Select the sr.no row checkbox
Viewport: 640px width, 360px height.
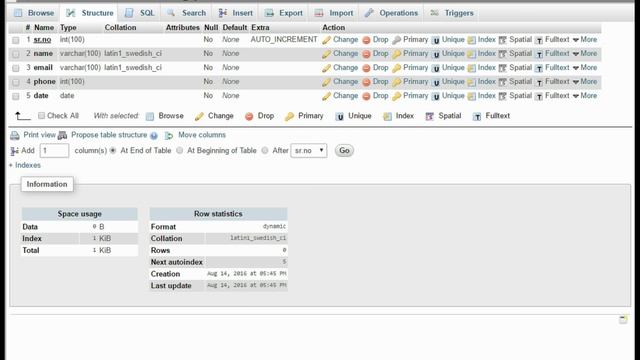click(16, 40)
